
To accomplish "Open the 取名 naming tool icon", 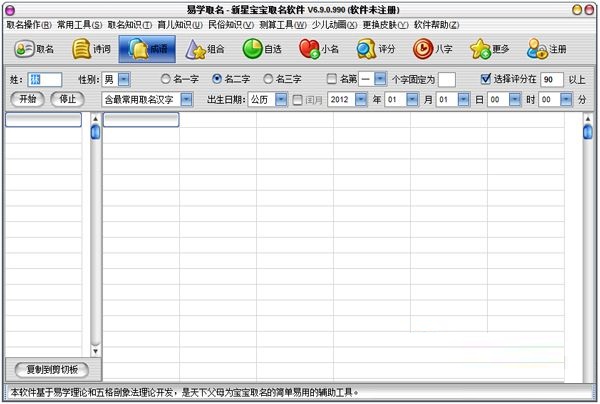I will point(34,49).
